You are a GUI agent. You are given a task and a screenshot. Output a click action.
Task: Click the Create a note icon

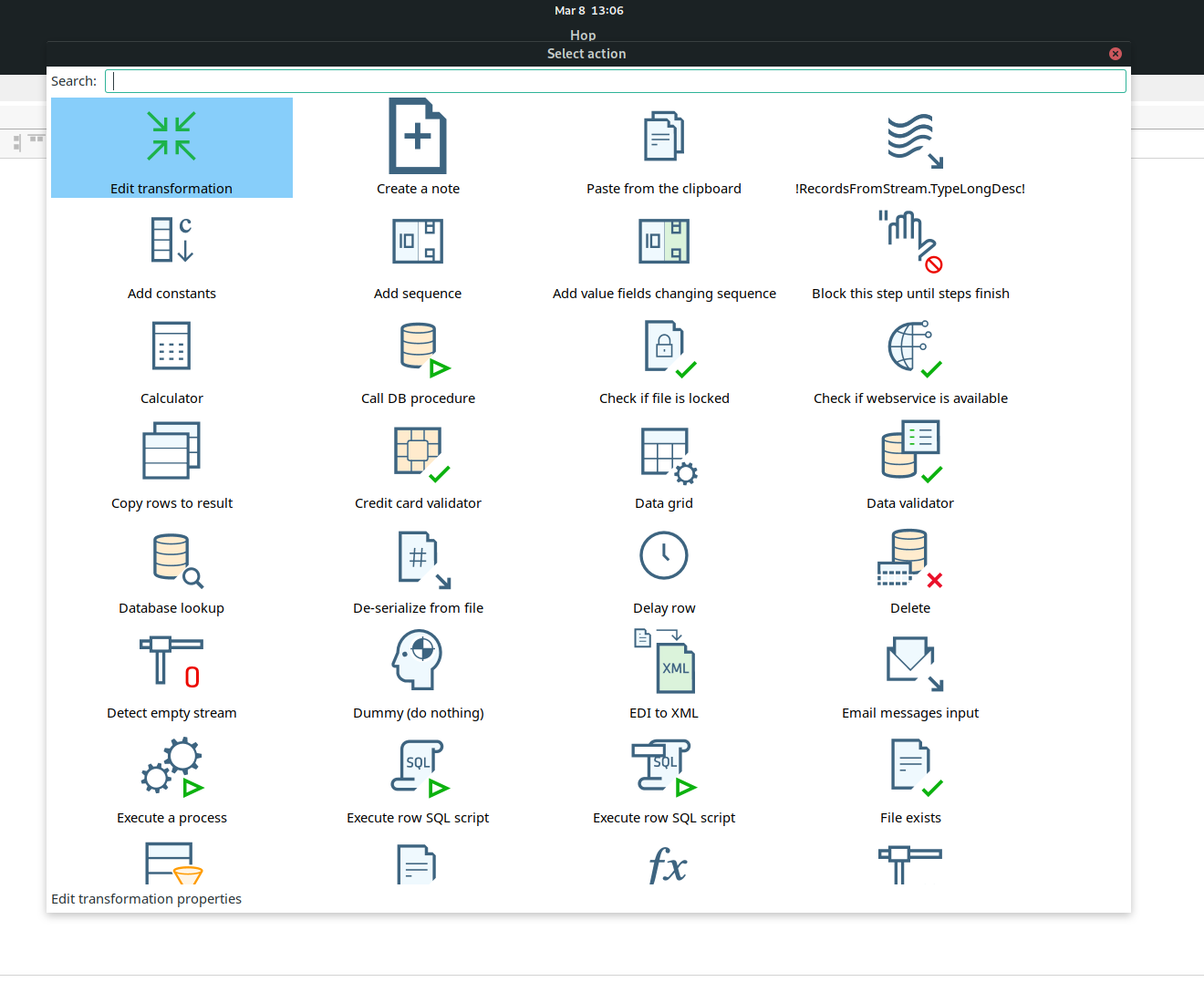pyautogui.click(x=418, y=137)
